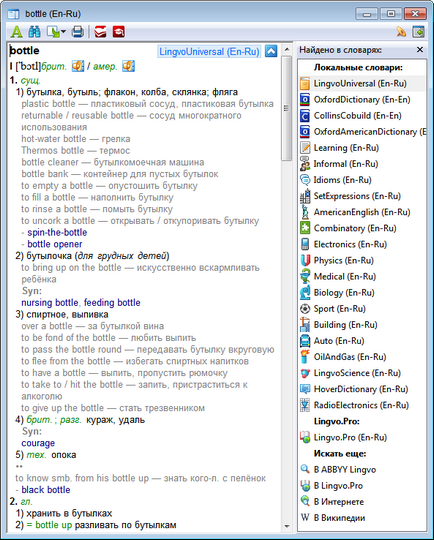Play the British pronunciation sound
Screen dimensions: 434x540
pos(78,66)
